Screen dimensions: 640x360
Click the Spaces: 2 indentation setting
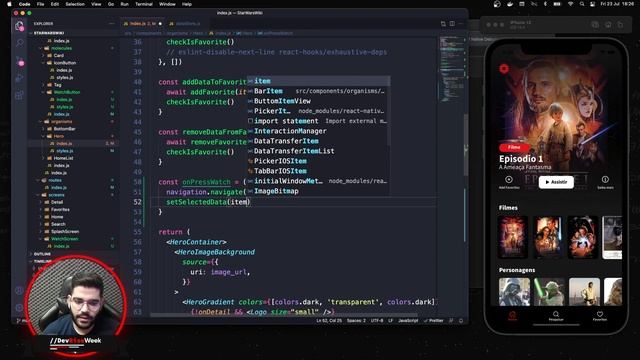tap(356, 321)
